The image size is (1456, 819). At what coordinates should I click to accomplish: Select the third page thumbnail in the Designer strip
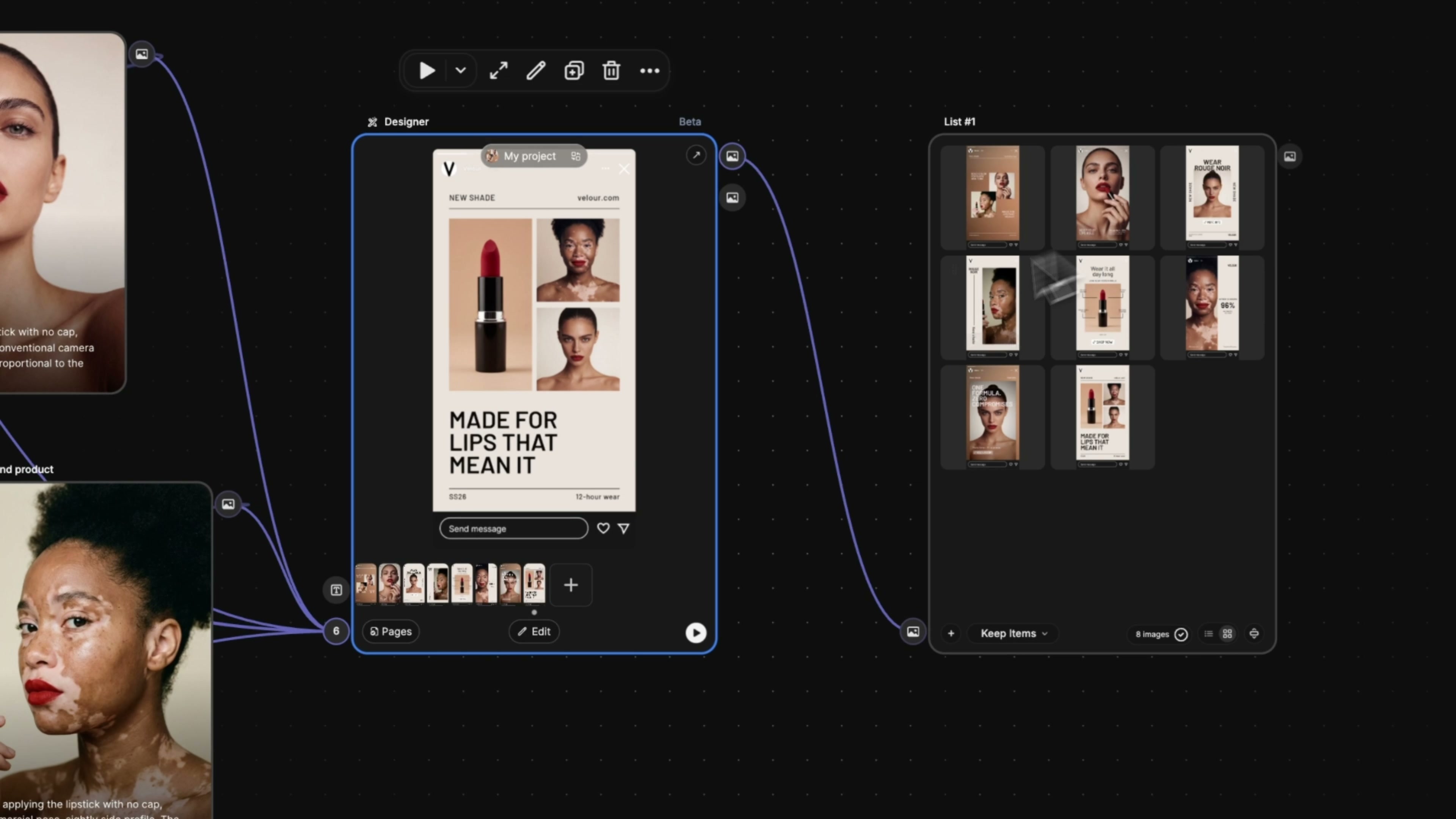(x=414, y=584)
